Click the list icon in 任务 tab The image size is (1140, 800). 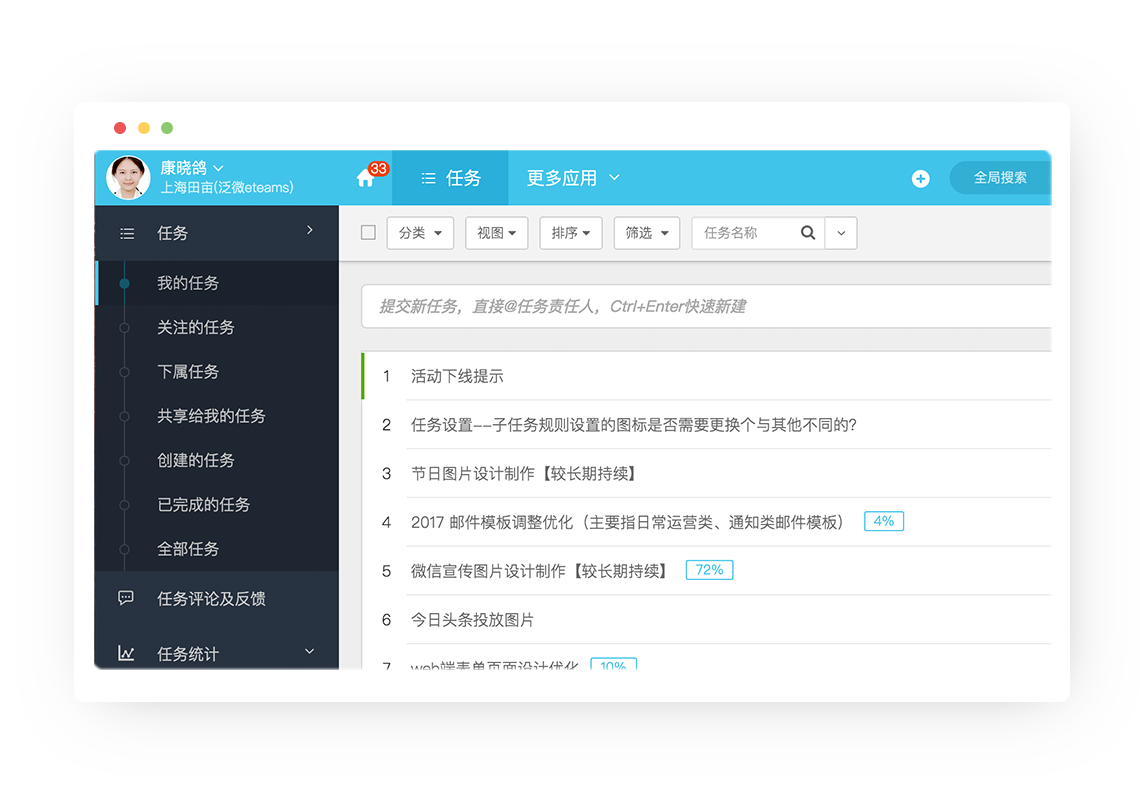pos(429,178)
